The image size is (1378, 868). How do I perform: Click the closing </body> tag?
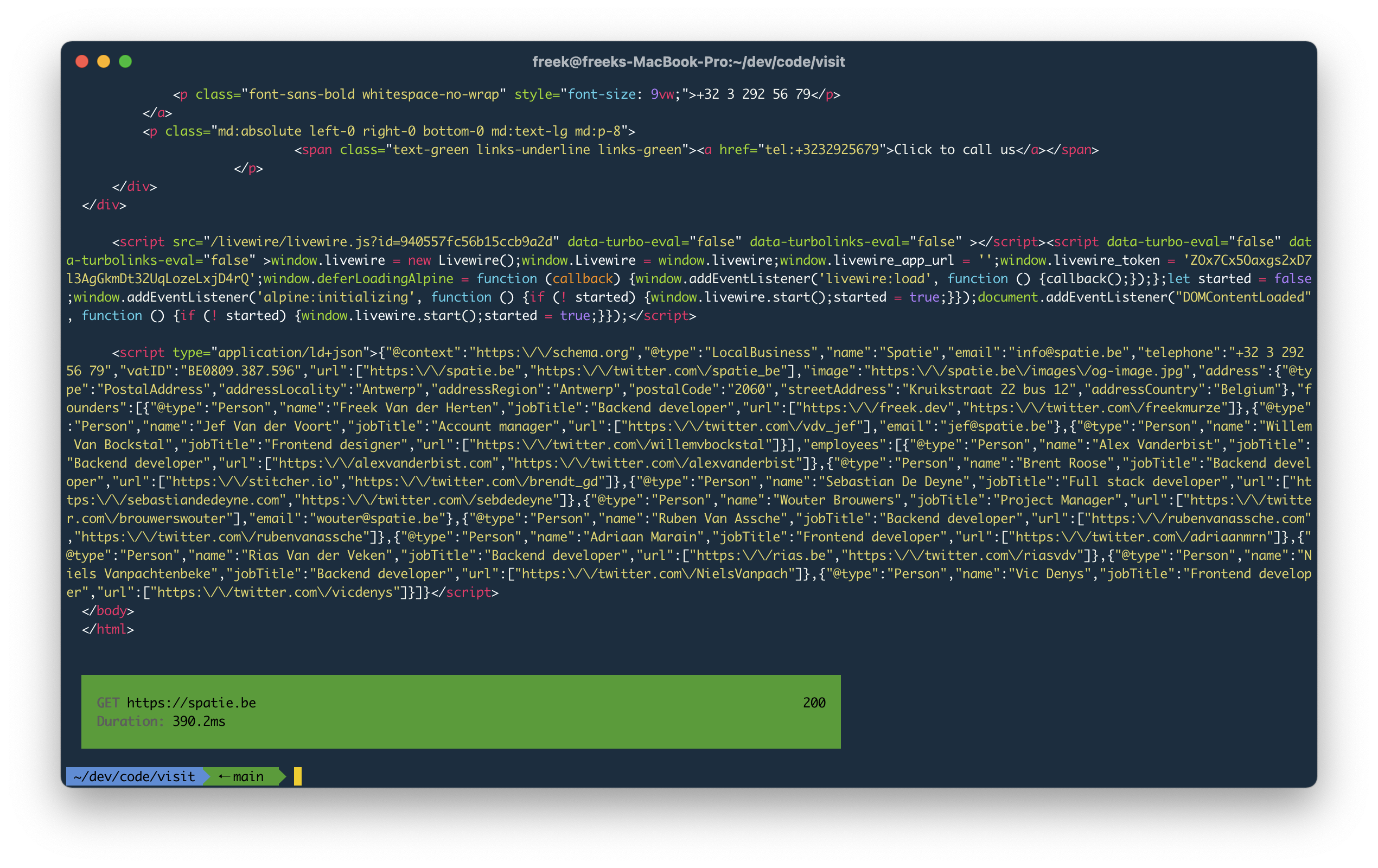click(x=108, y=610)
